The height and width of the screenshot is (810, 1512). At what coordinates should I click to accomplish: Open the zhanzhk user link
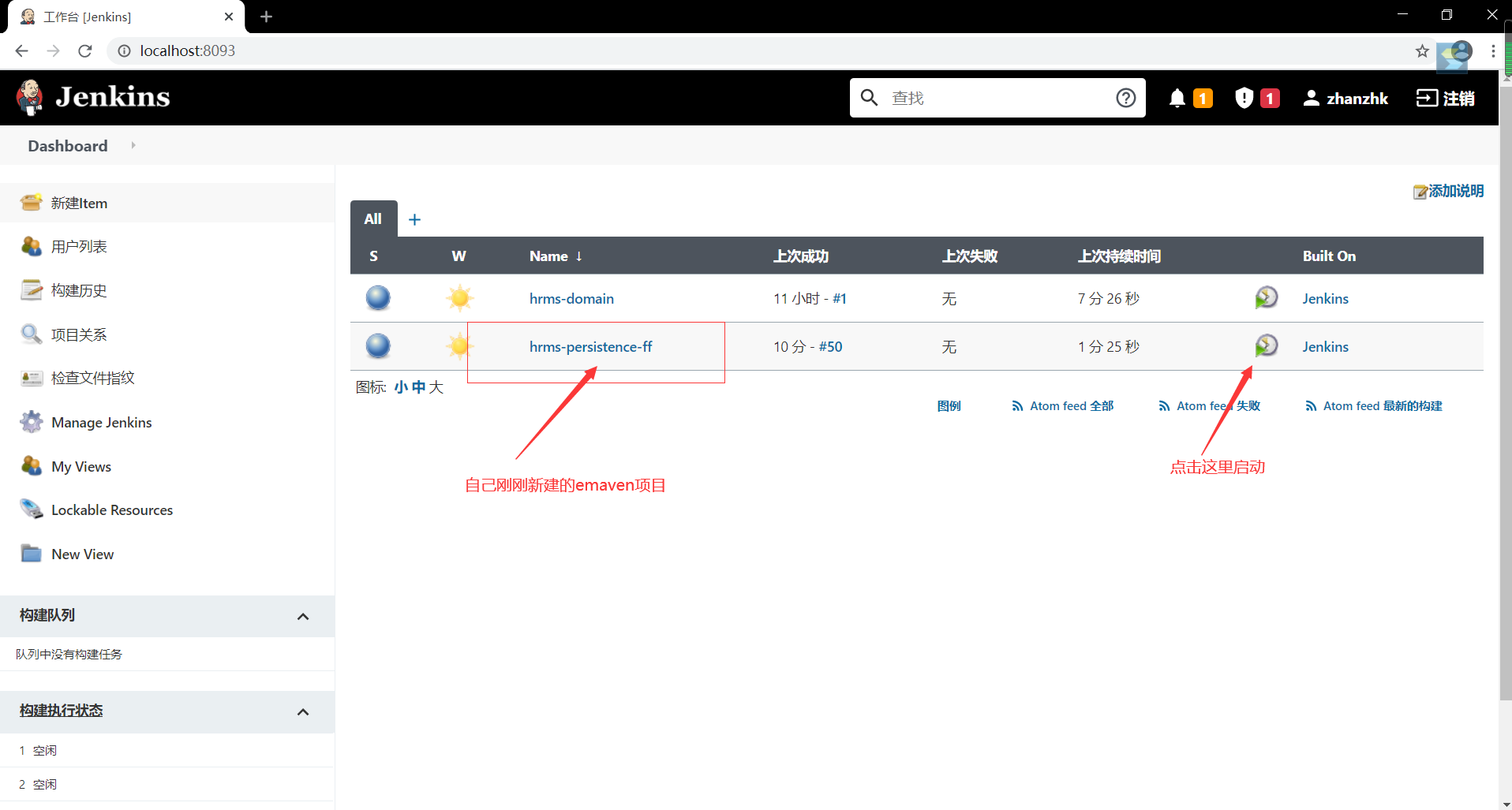1357,98
